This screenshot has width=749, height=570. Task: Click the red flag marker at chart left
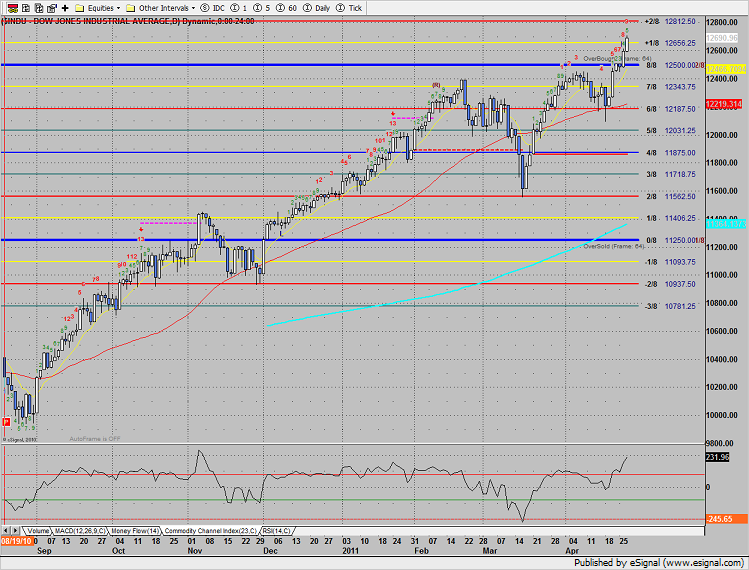coord(6,421)
